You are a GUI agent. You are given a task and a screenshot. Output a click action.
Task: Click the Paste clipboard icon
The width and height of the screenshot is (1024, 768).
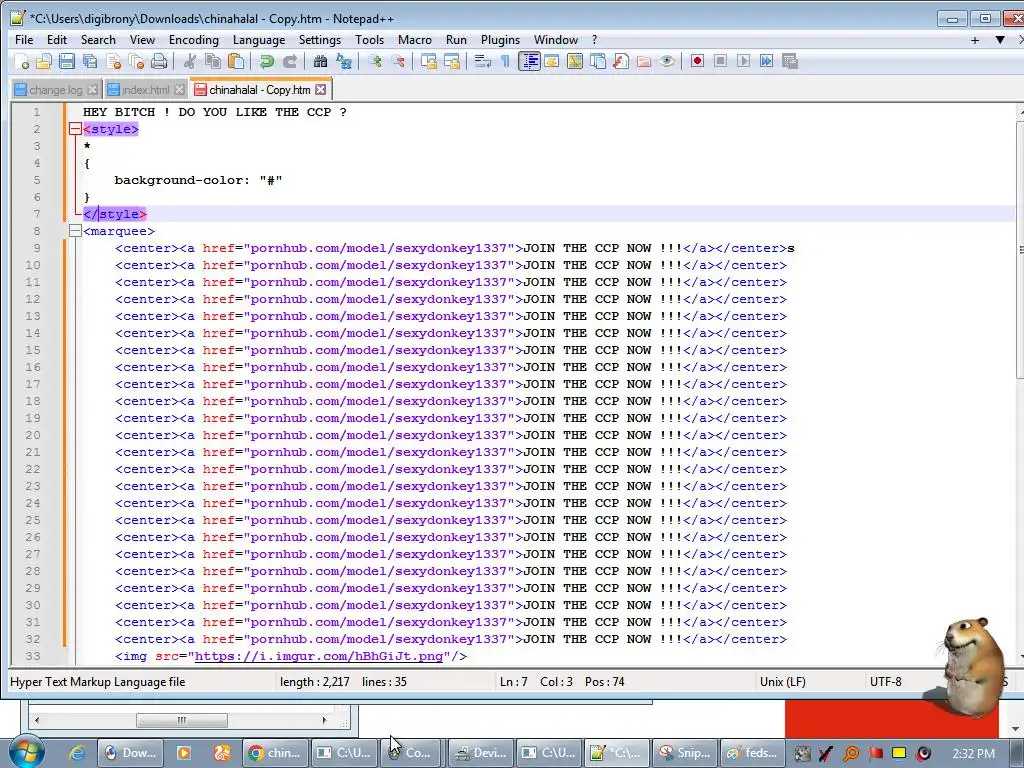click(236, 61)
